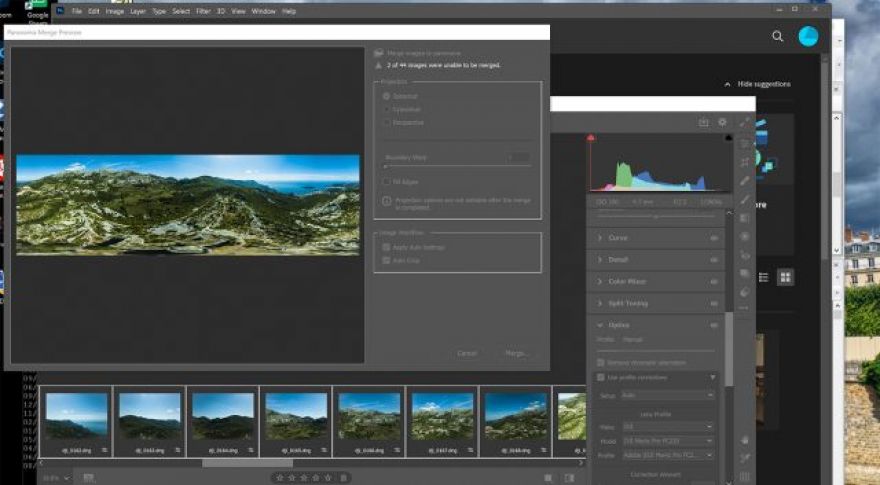This screenshot has height=485, width=880.
Task: Open the lens Model dropdown
Action: 667,441
